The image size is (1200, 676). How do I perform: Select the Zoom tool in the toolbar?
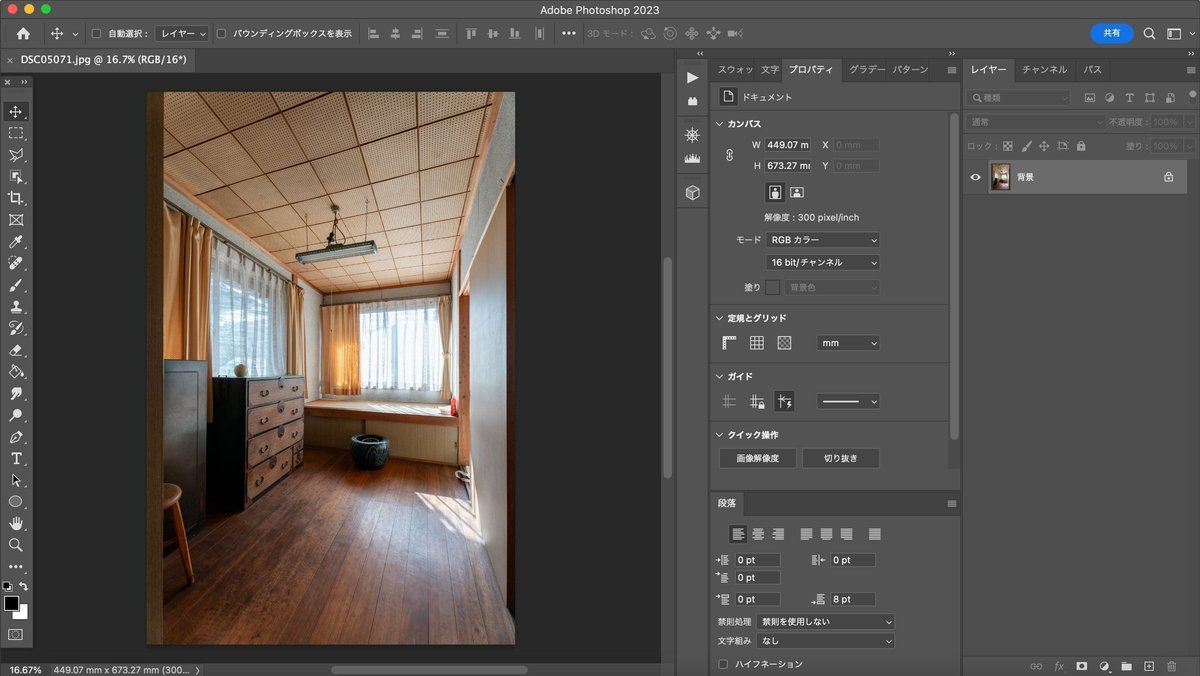click(x=16, y=545)
